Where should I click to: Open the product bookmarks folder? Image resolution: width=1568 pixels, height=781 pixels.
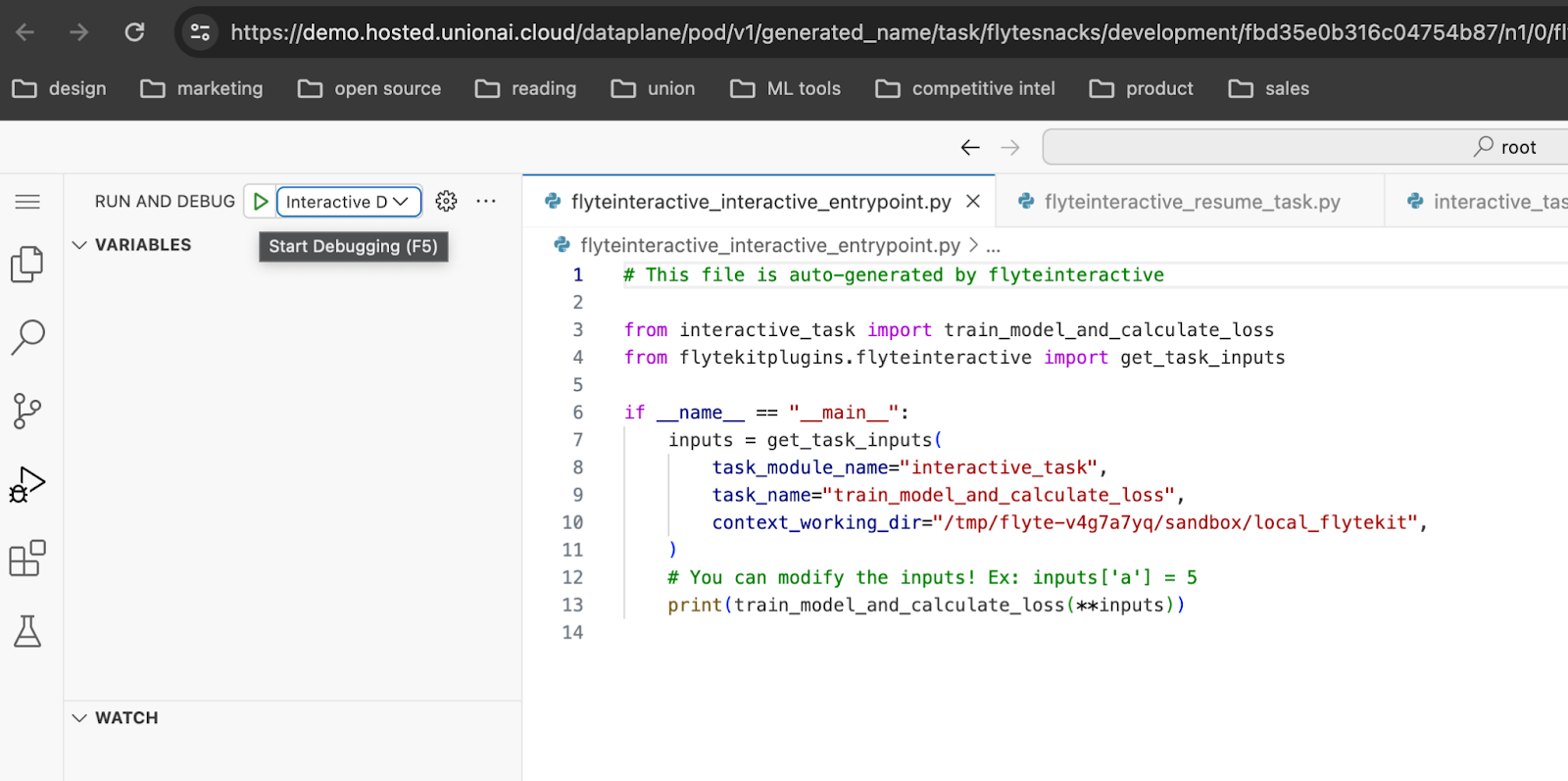pos(1142,88)
